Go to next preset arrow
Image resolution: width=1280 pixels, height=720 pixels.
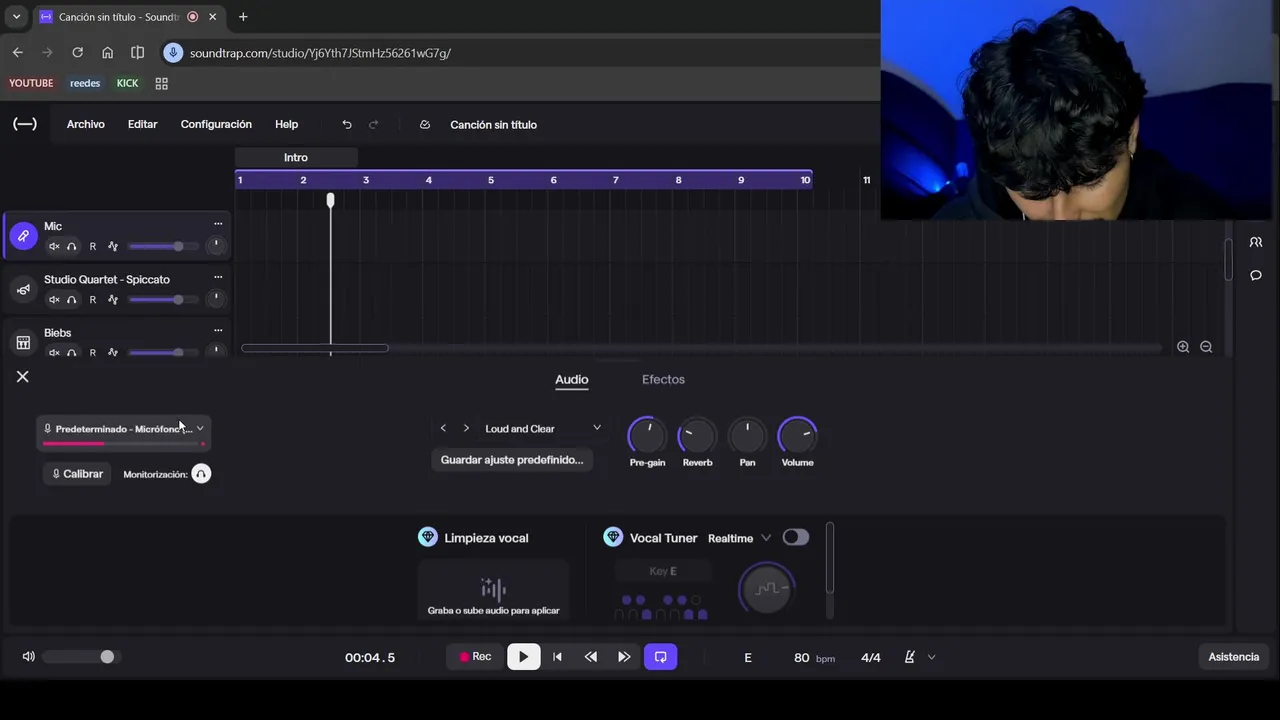tap(466, 428)
